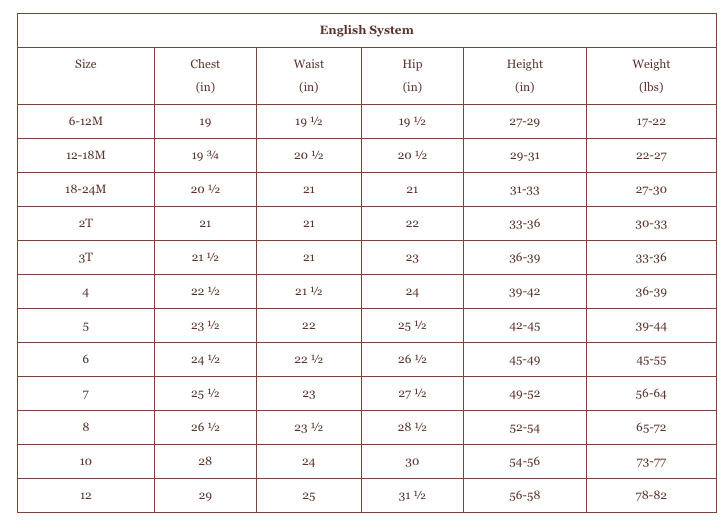Click the Hip (in) column header

(412, 75)
